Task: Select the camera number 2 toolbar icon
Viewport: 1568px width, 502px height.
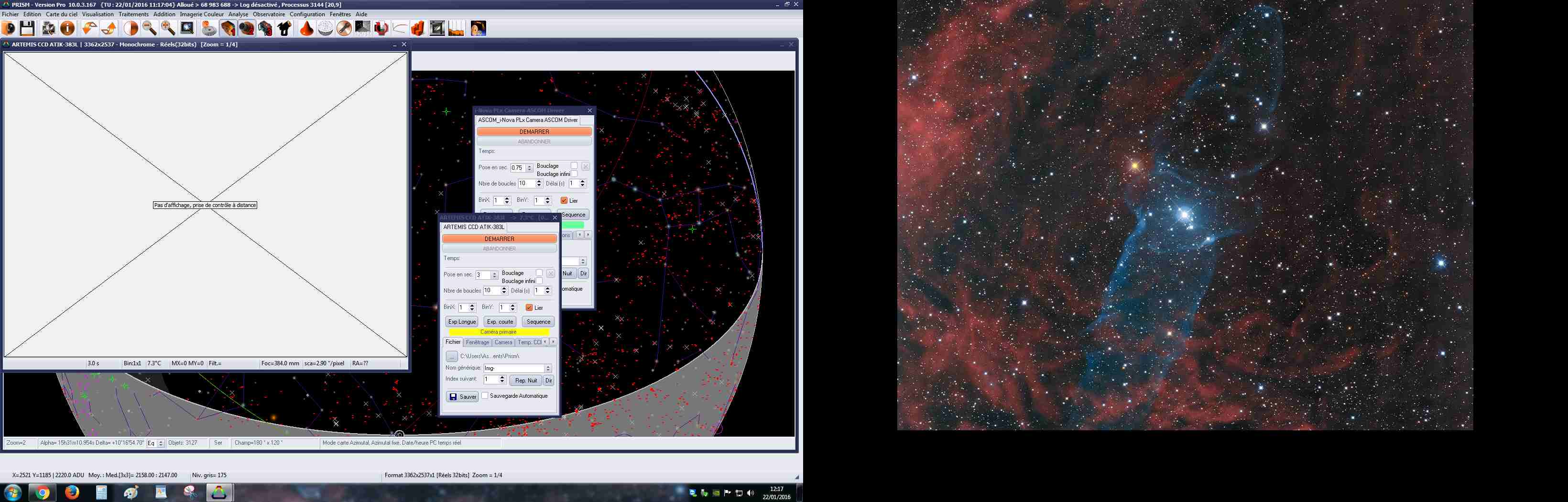Action: click(x=247, y=29)
